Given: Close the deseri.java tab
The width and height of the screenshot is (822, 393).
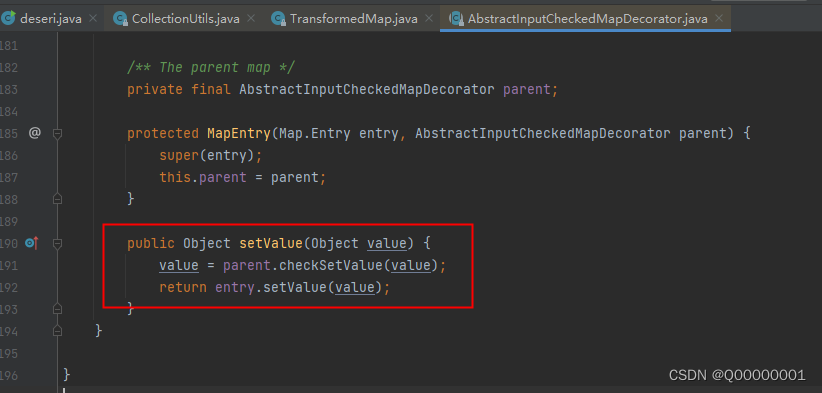Looking at the screenshot, I should (93, 18).
